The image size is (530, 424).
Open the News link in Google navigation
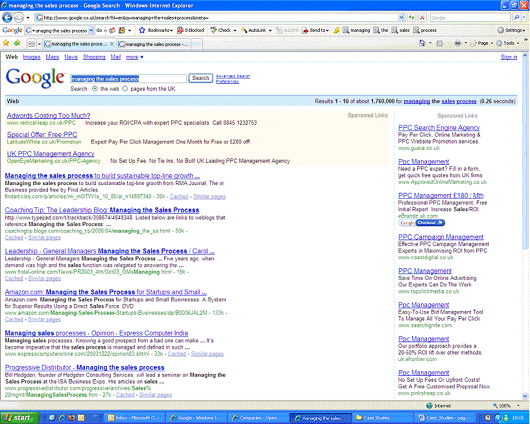point(71,57)
